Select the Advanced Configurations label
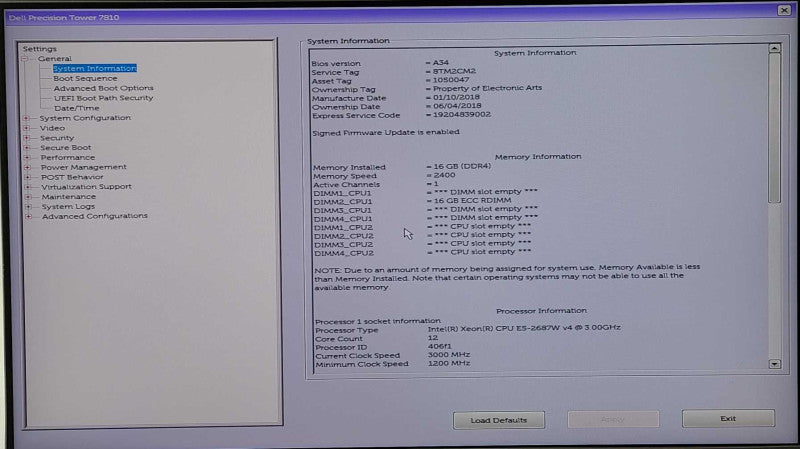 tap(95, 216)
